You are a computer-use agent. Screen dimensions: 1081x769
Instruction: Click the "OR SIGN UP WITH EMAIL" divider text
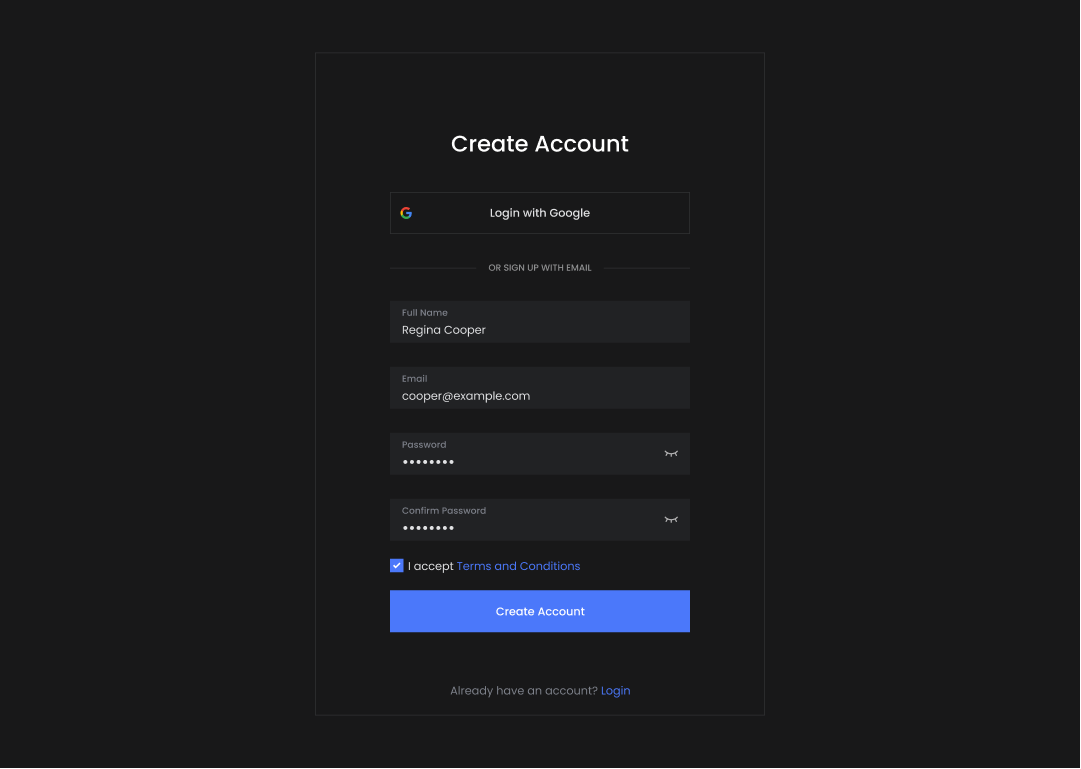coord(540,268)
